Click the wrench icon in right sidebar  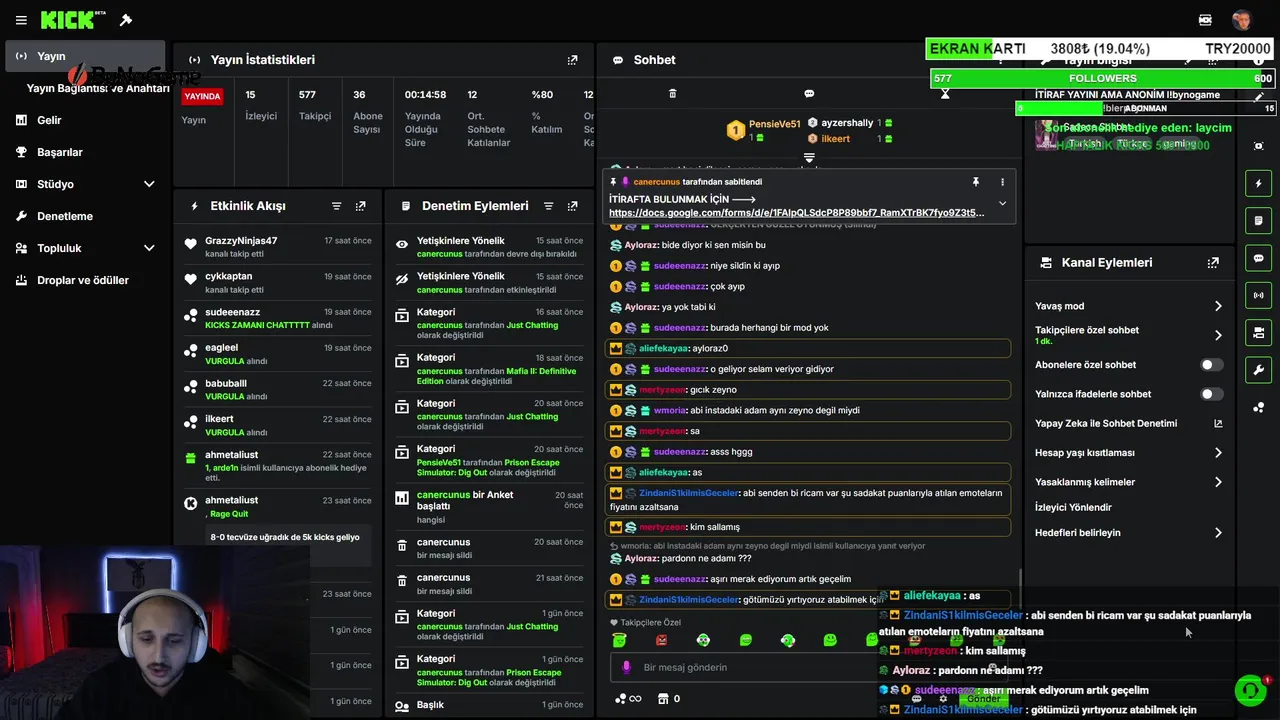point(1258,370)
